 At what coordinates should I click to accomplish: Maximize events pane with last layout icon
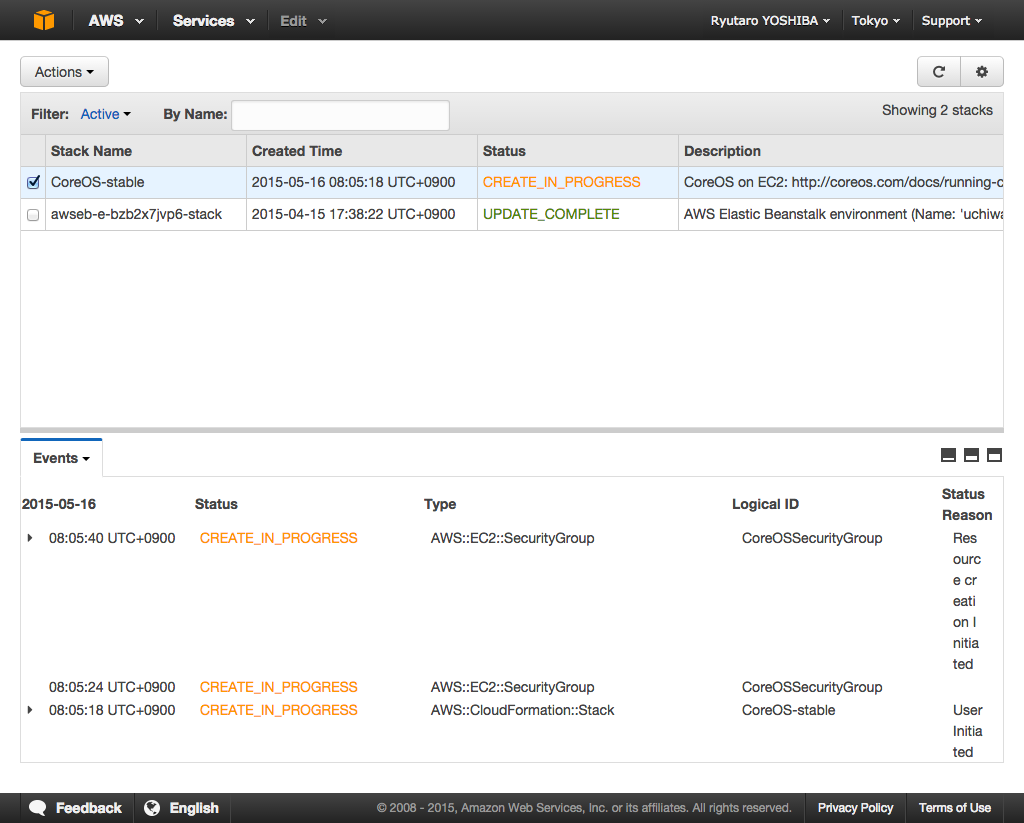click(x=994, y=455)
